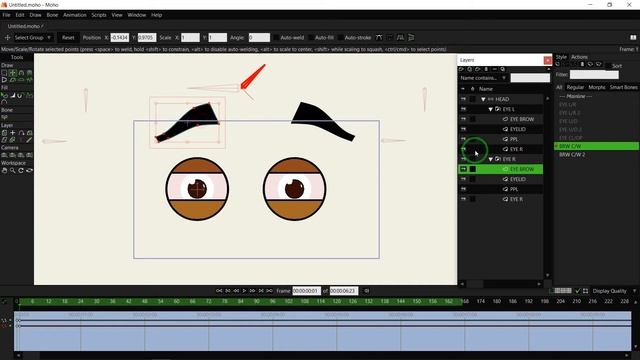Toggle the Sort checkbox in Actions panel
Screen dimensions: 640x360
[x=609, y=66]
